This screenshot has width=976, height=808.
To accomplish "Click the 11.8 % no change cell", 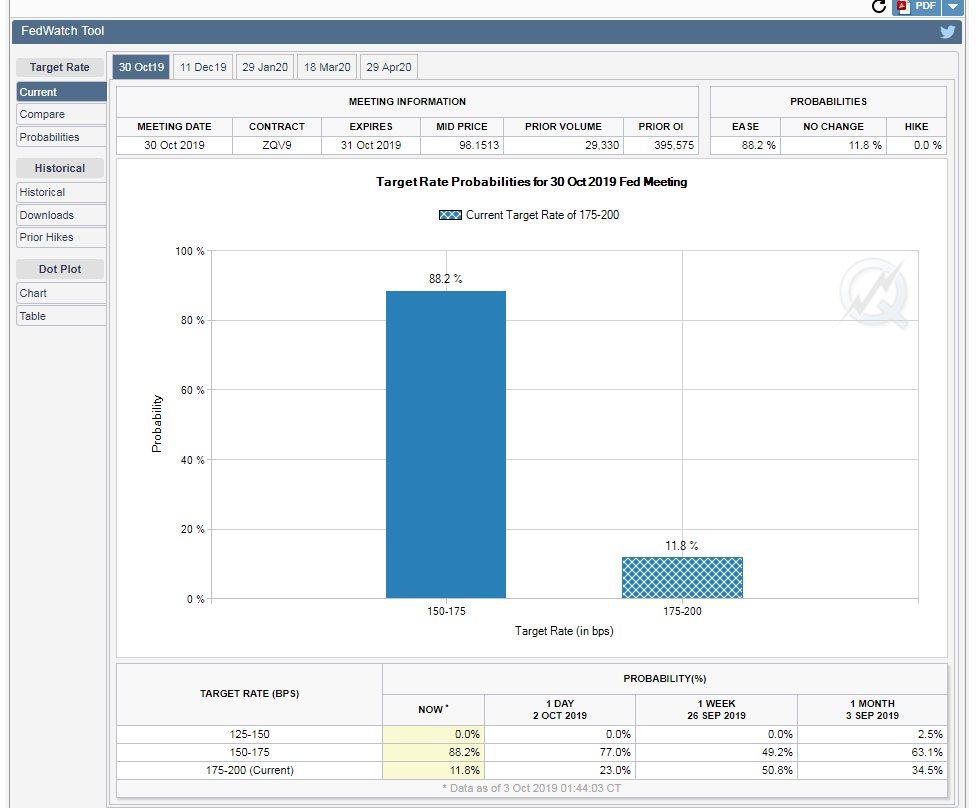I will click(833, 145).
